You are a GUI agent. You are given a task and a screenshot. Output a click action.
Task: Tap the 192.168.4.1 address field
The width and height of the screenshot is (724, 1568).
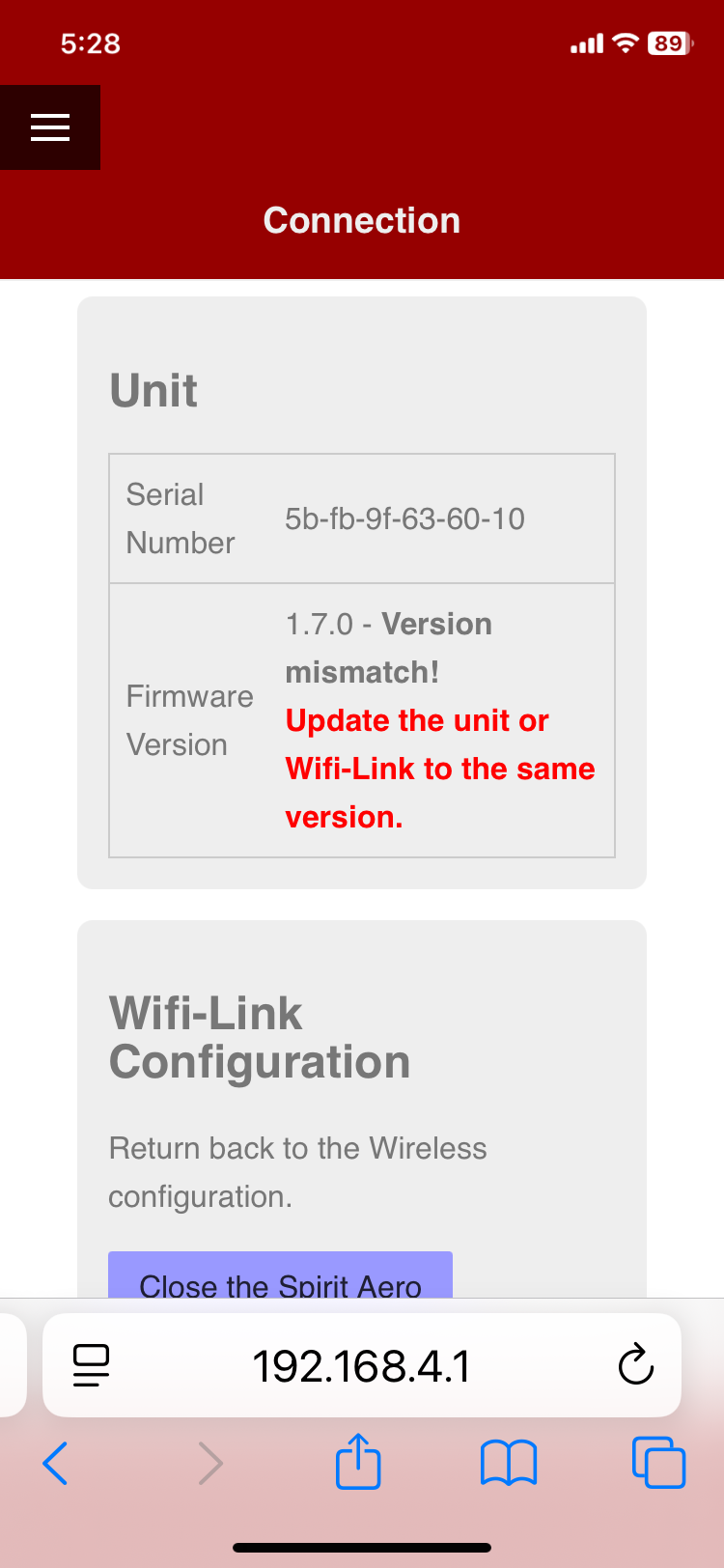point(362,1365)
